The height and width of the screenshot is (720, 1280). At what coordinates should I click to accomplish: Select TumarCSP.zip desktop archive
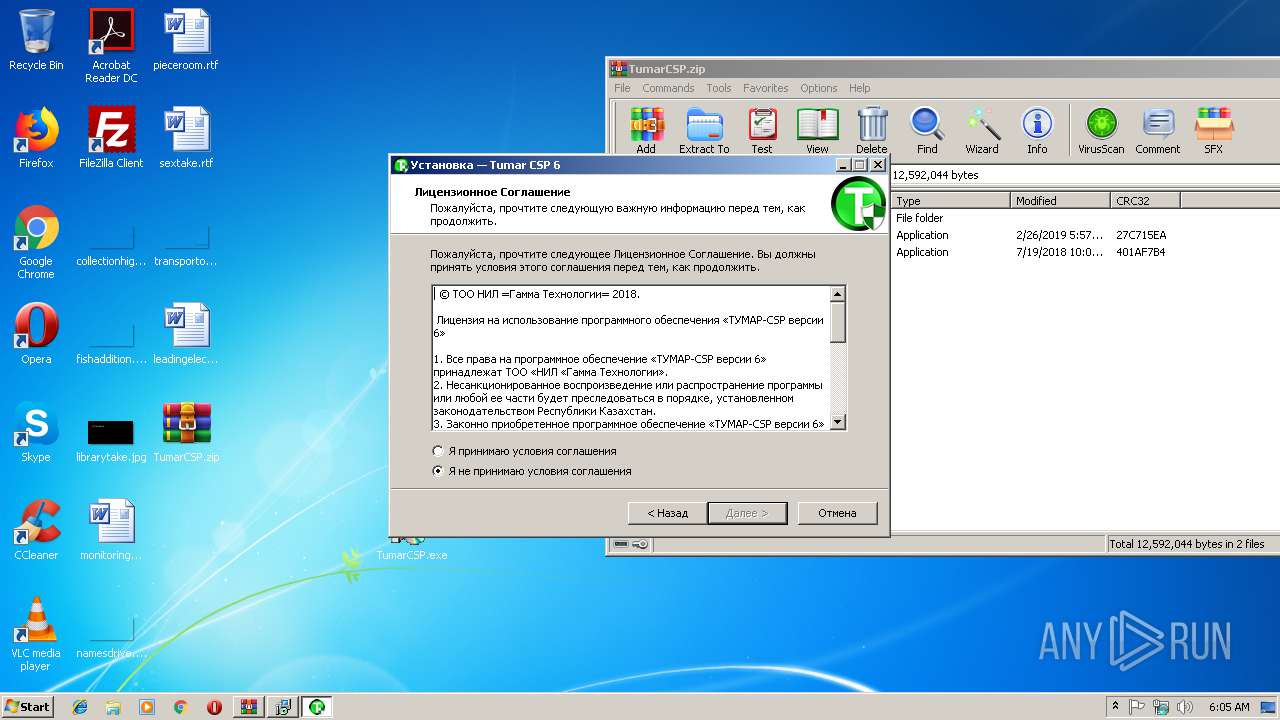(x=186, y=432)
